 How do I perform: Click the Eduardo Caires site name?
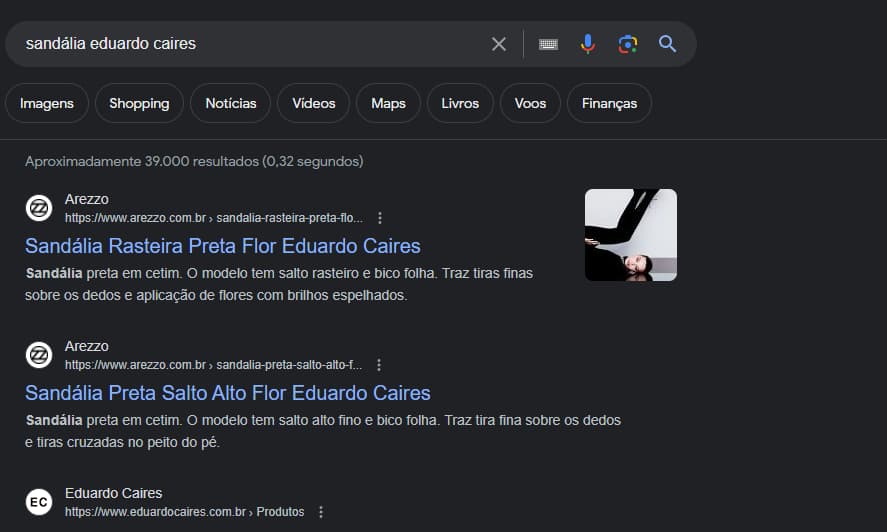114,493
